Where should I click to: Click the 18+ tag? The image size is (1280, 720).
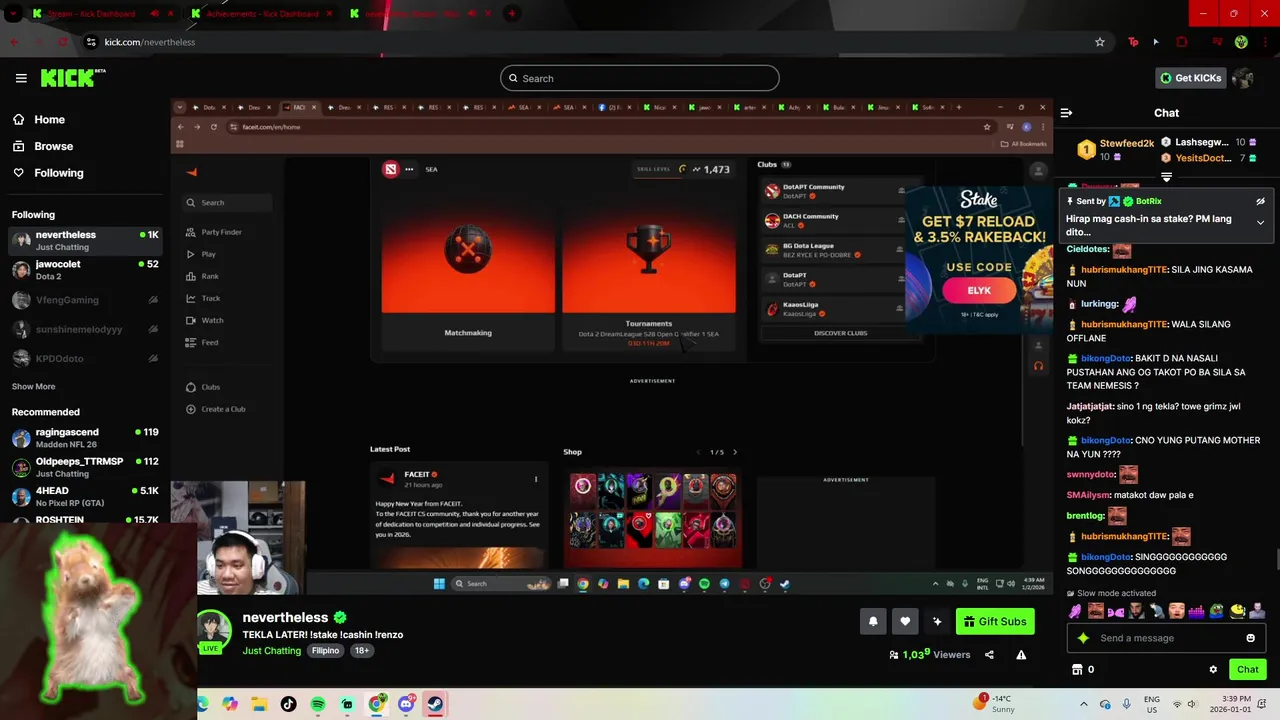362,650
